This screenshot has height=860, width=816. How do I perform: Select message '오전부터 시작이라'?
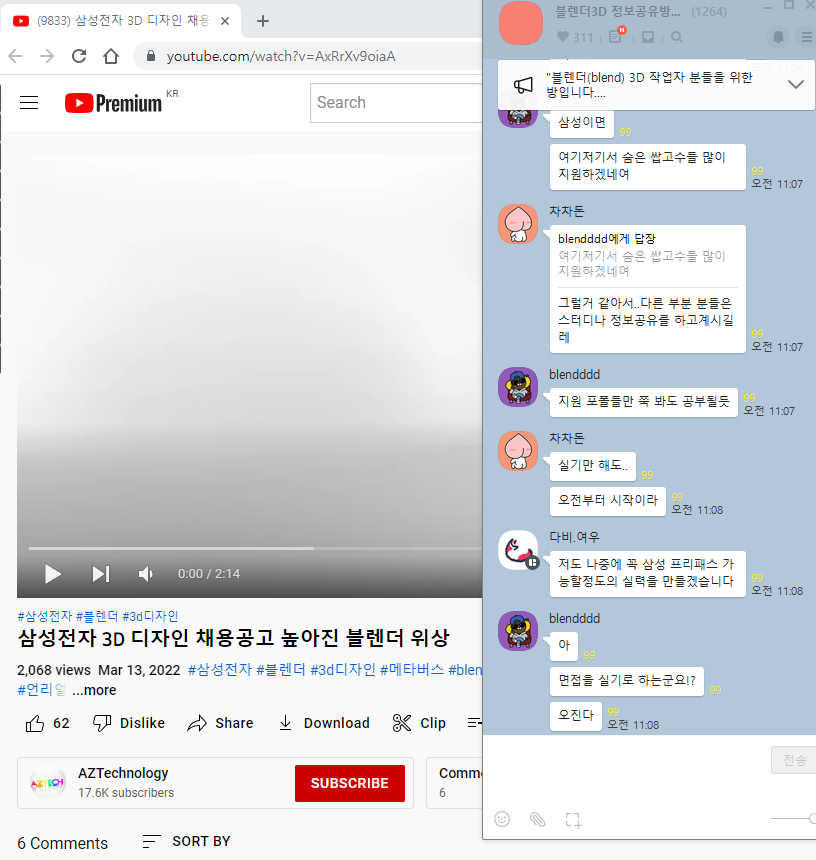608,500
